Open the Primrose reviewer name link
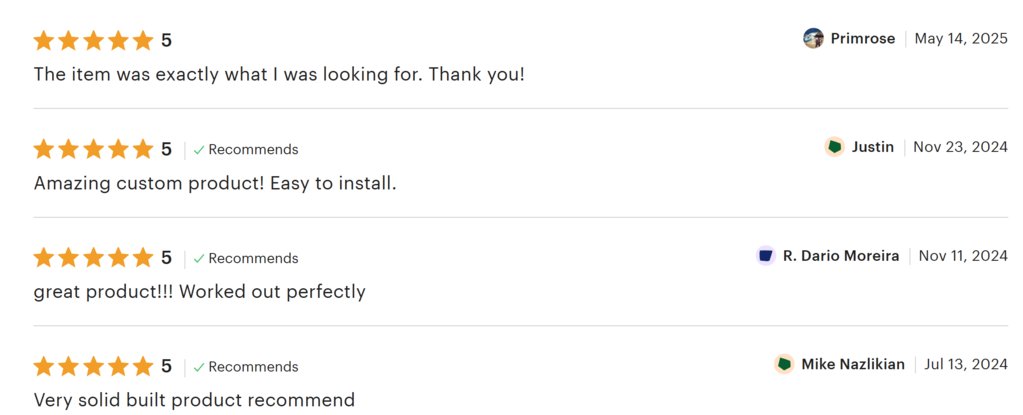Viewport: 1023px width, 415px height. pyautogui.click(x=863, y=38)
